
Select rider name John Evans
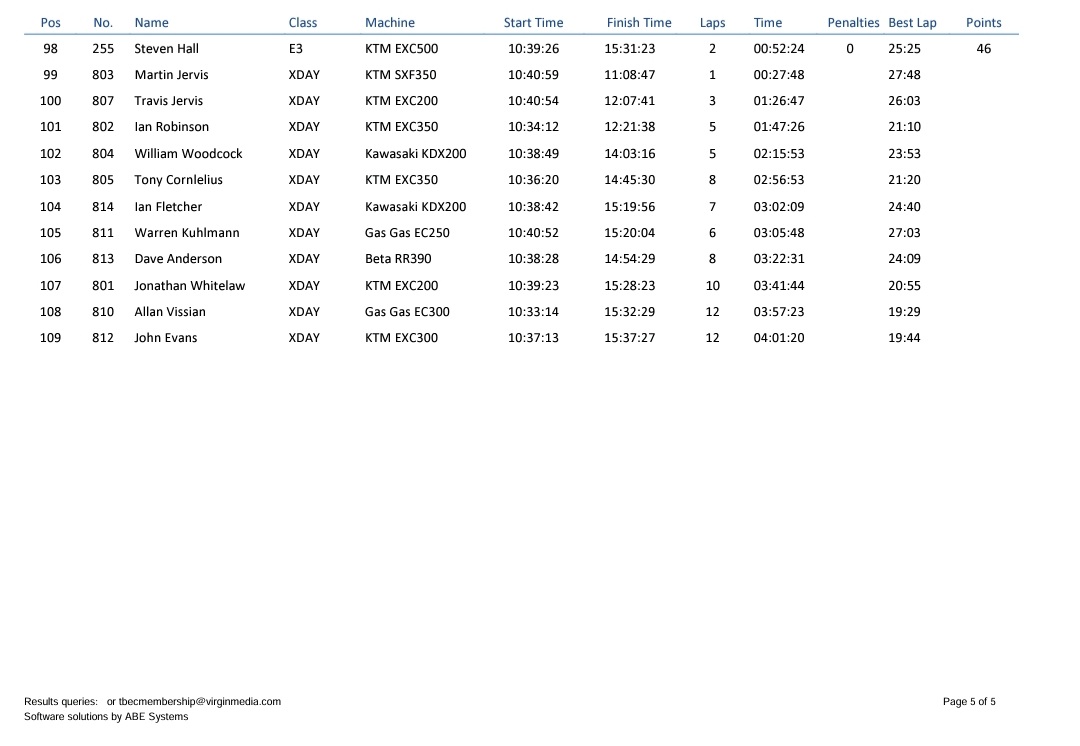coord(165,338)
